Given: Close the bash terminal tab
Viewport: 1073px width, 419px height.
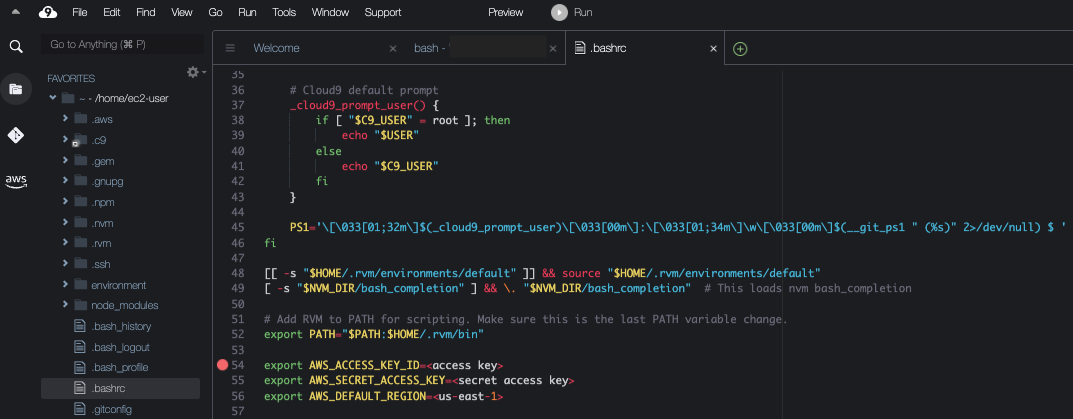Looking at the screenshot, I should (554, 49).
